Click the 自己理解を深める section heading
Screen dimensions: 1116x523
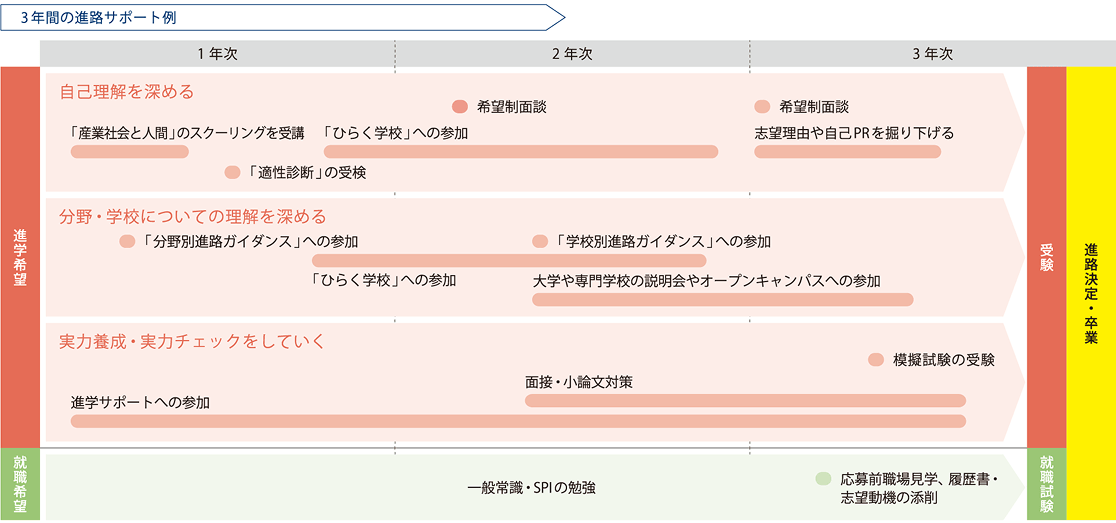coord(127,92)
